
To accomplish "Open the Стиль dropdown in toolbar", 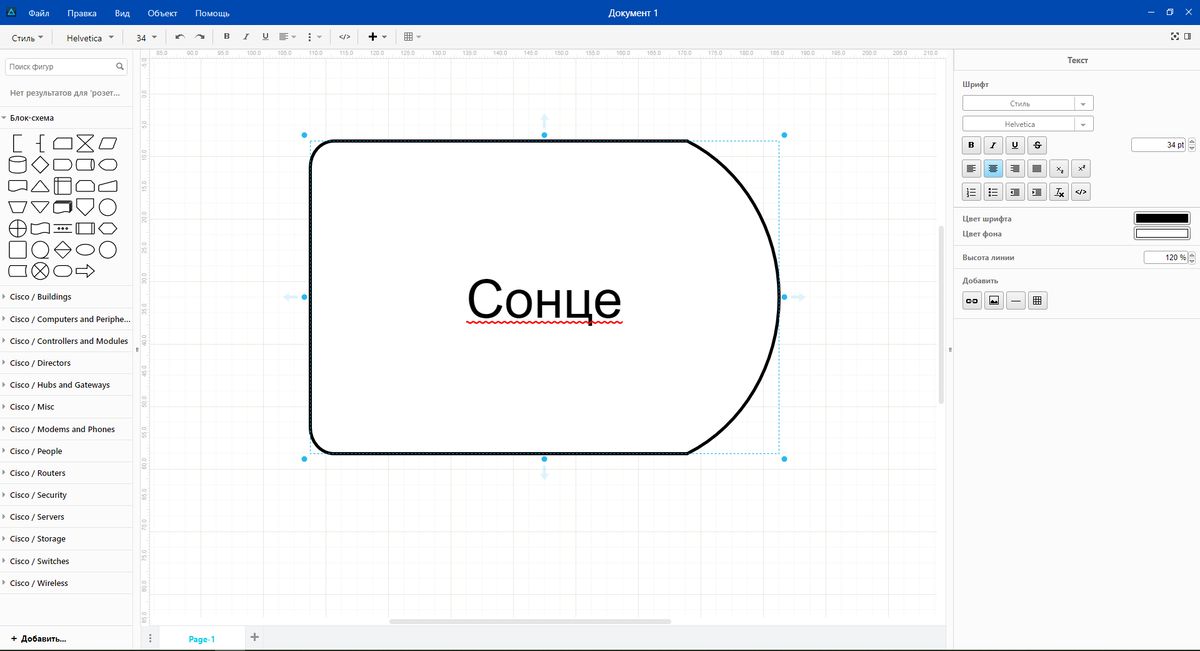I will pos(27,37).
